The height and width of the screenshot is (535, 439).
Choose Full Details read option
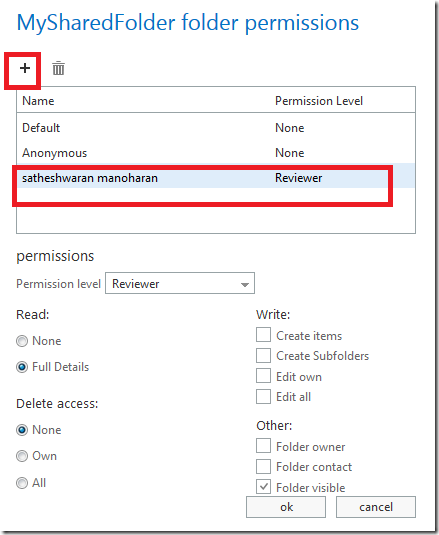tap(22, 367)
